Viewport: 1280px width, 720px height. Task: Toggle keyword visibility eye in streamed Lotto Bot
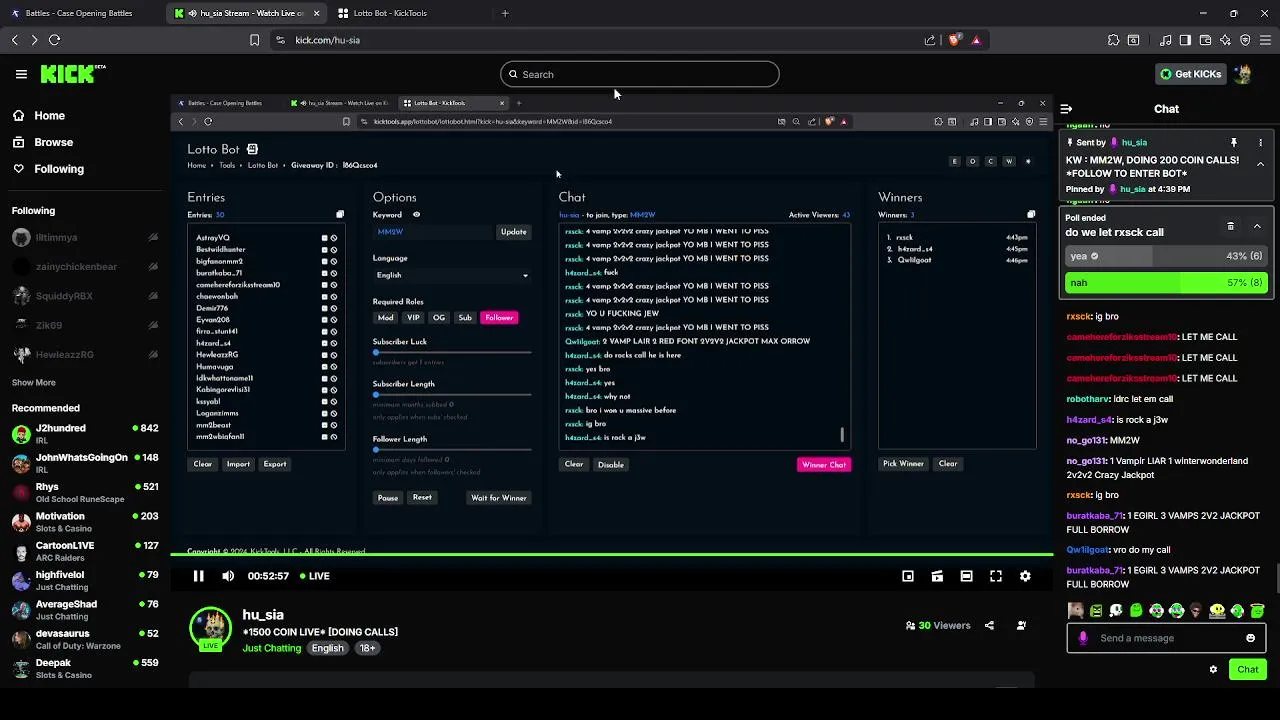(x=416, y=215)
